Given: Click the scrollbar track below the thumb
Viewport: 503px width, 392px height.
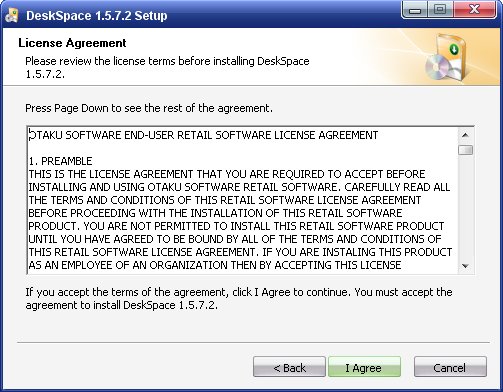Looking at the screenshot, I should [x=465, y=207].
